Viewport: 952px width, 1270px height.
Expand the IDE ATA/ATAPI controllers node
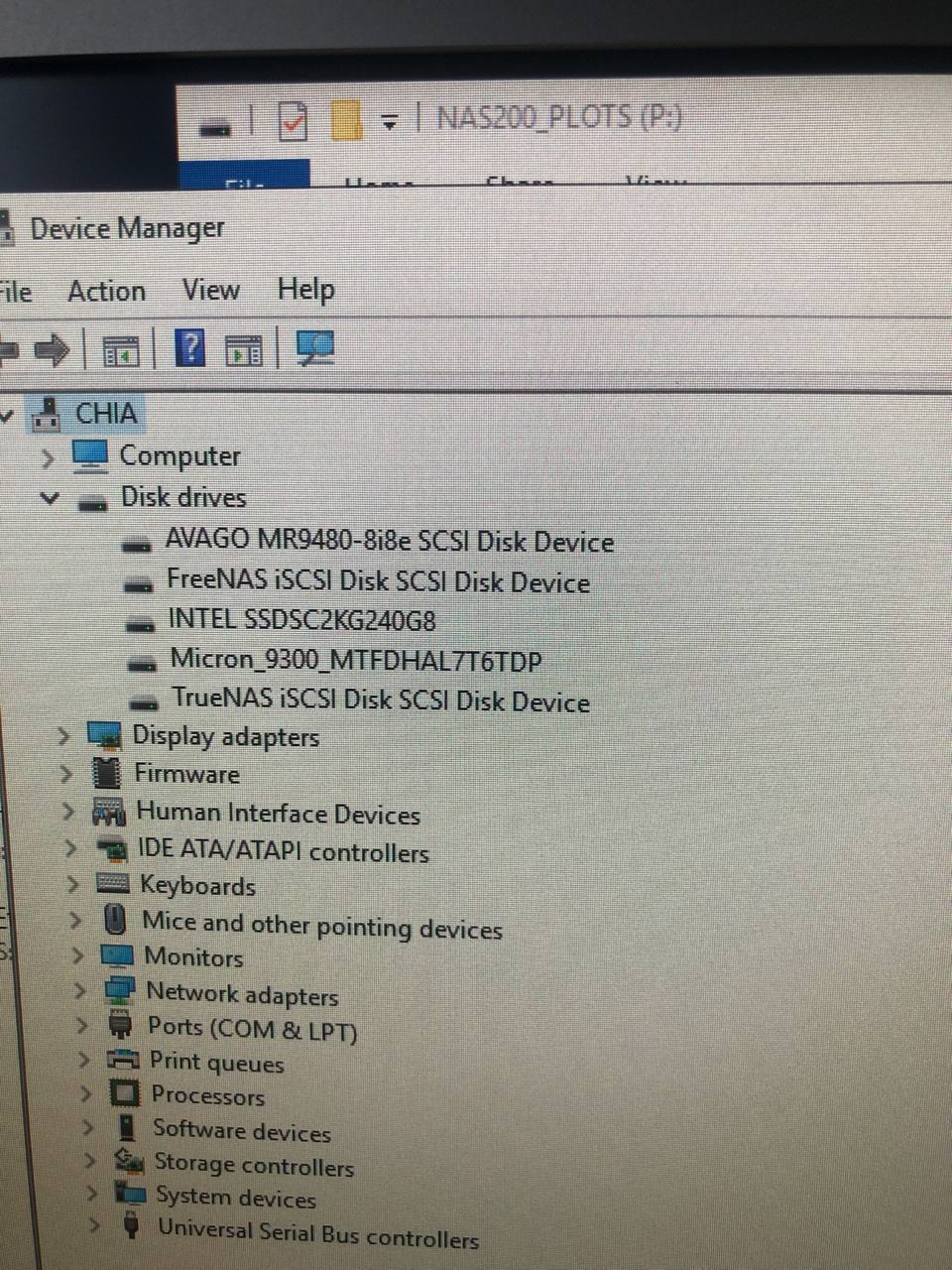70,849
